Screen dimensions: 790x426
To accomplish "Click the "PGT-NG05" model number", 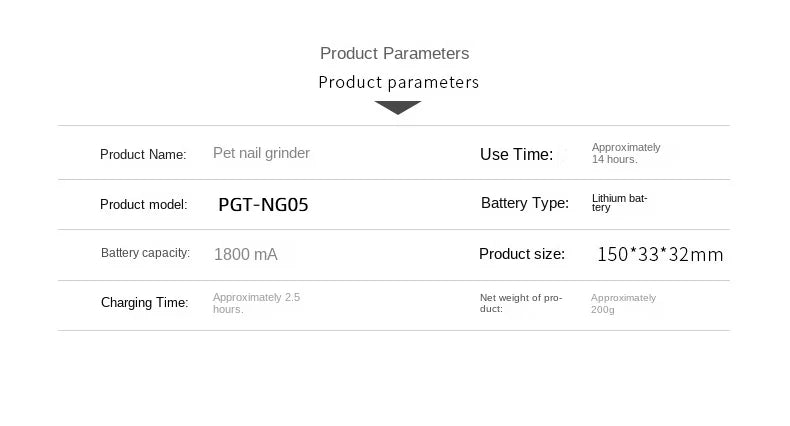I will (x=263, y=205).
